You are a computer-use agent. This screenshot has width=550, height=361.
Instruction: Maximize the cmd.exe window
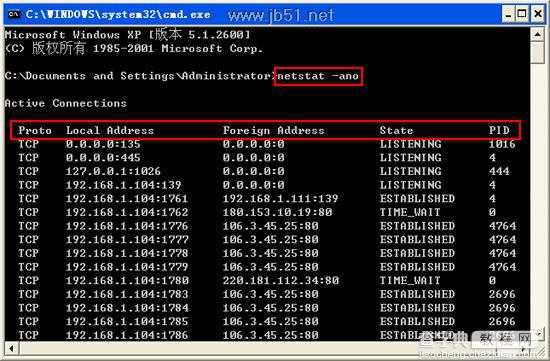[522, 15]
